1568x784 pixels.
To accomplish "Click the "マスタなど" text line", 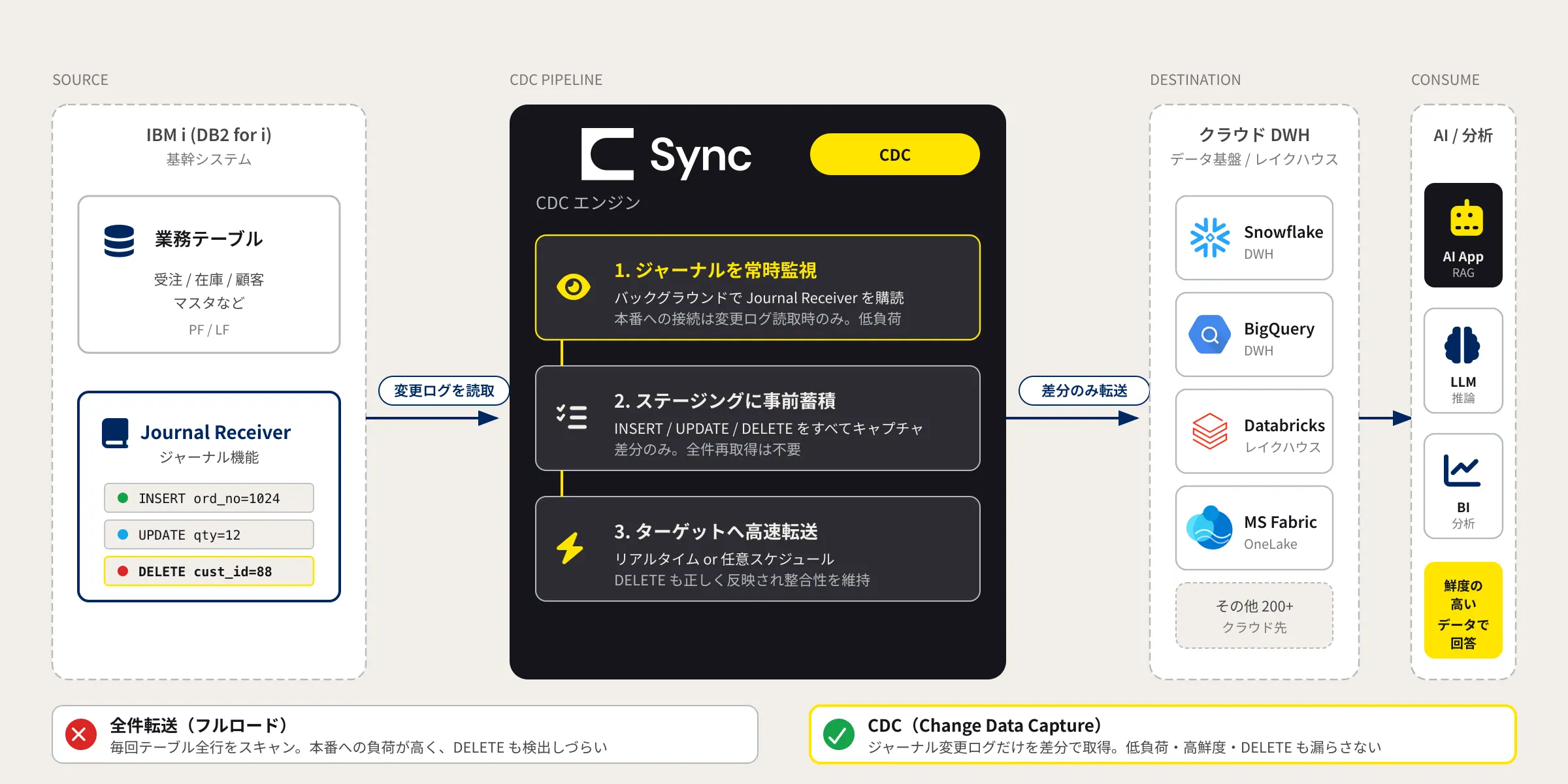I will click(209, 303).
